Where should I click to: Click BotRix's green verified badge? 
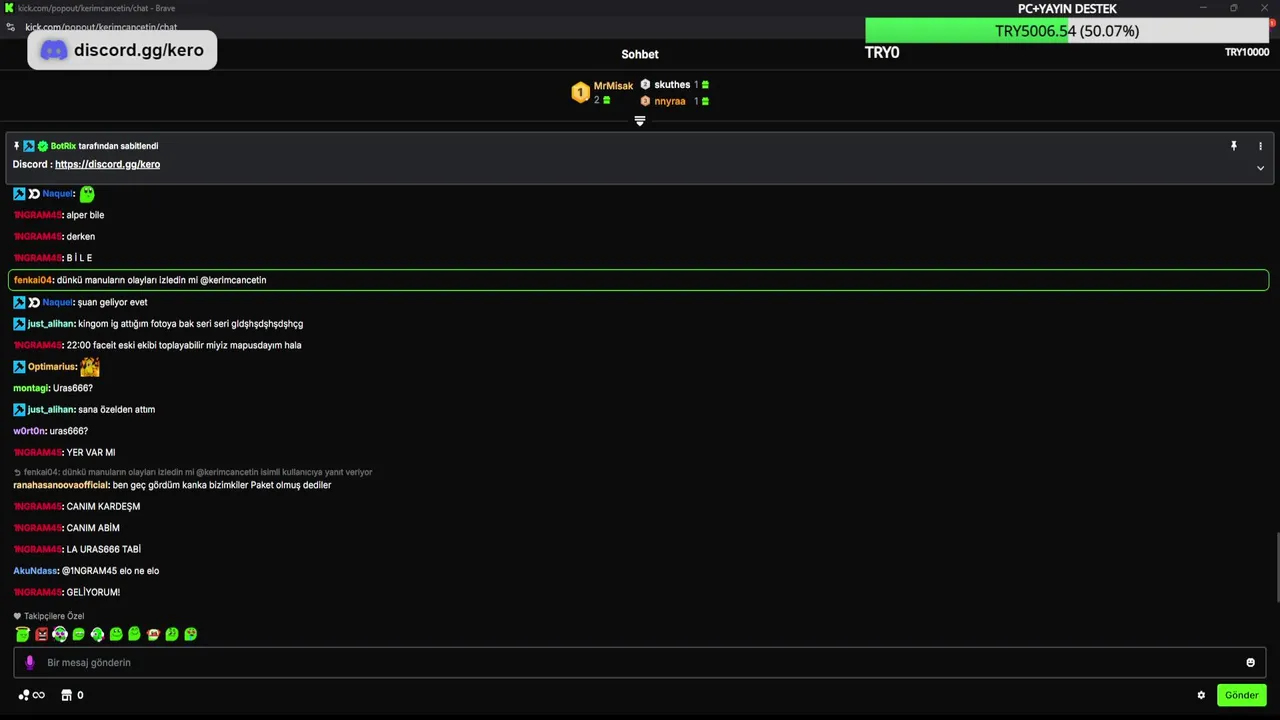(43, 146)
